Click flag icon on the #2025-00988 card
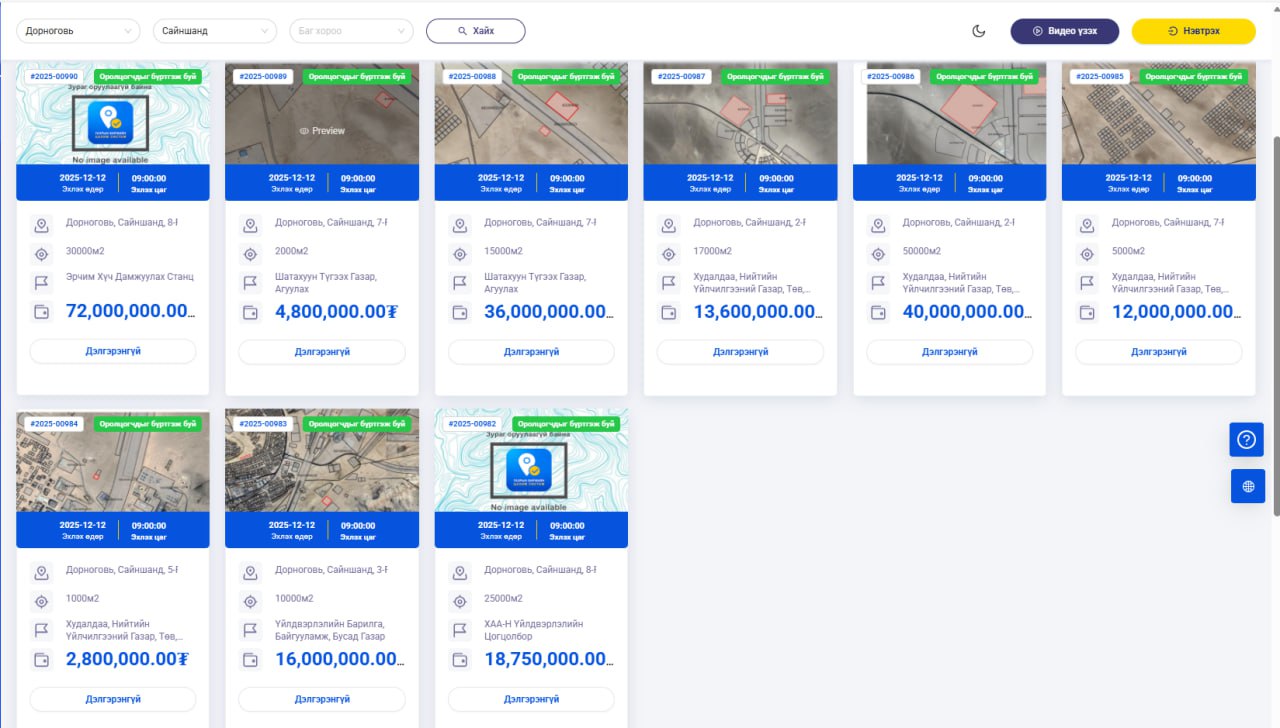This screenshot has height=728, width=1280. click(x=459, y=283)
